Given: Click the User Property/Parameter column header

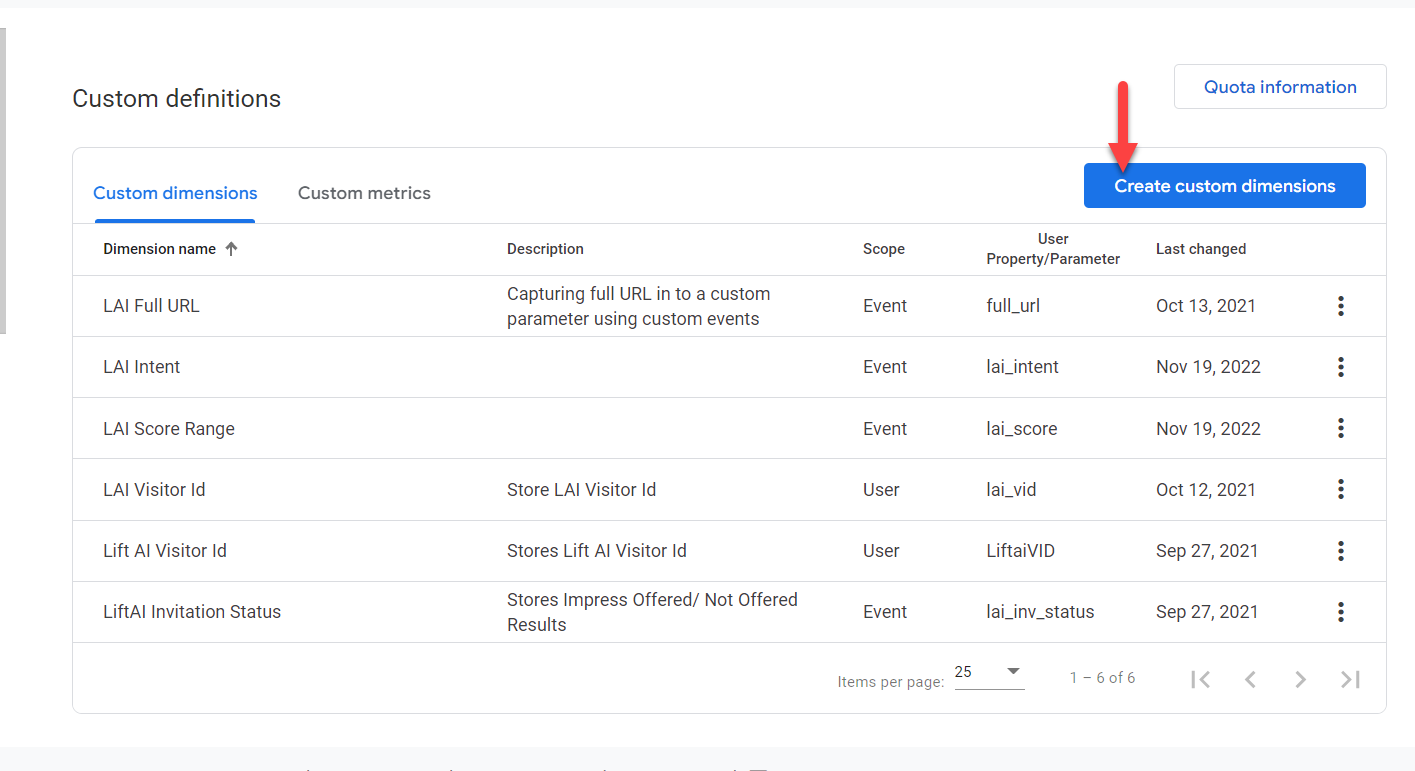Looking at the screenshot, I should [x=1053, y=249].
